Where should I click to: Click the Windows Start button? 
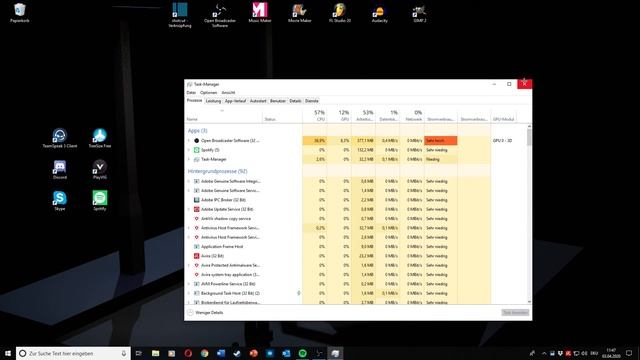pos(8,353)
